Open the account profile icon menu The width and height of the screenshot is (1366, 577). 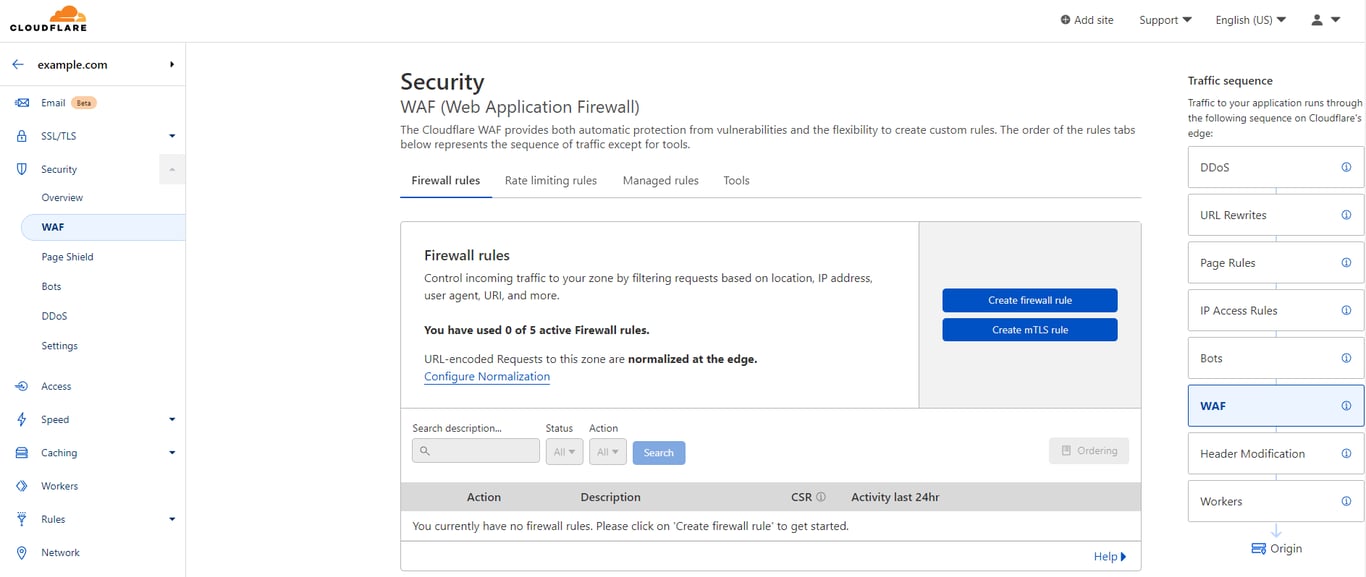[1315, 18]
